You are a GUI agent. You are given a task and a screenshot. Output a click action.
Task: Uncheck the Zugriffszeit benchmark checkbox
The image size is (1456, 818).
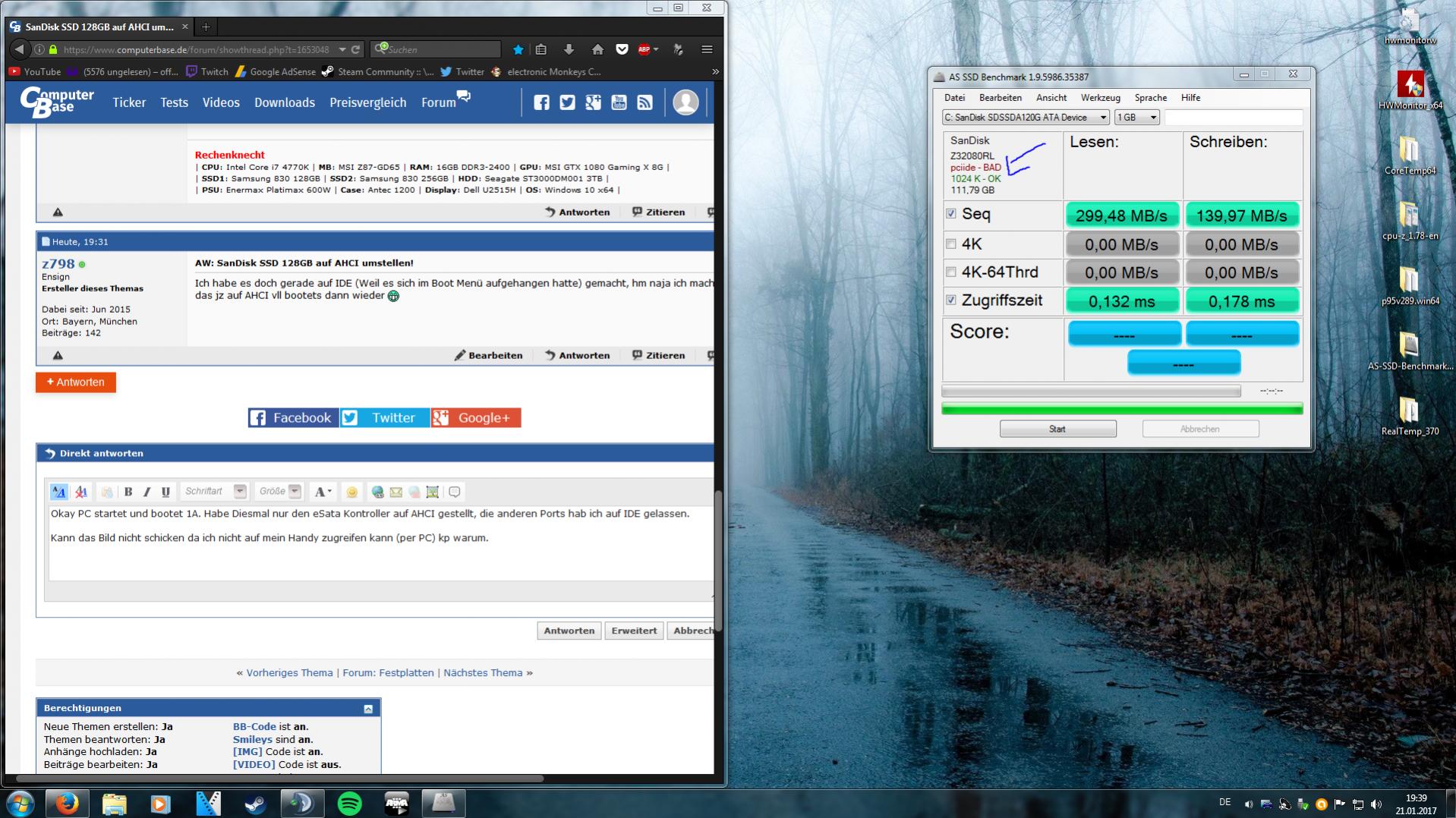(950, 300)
